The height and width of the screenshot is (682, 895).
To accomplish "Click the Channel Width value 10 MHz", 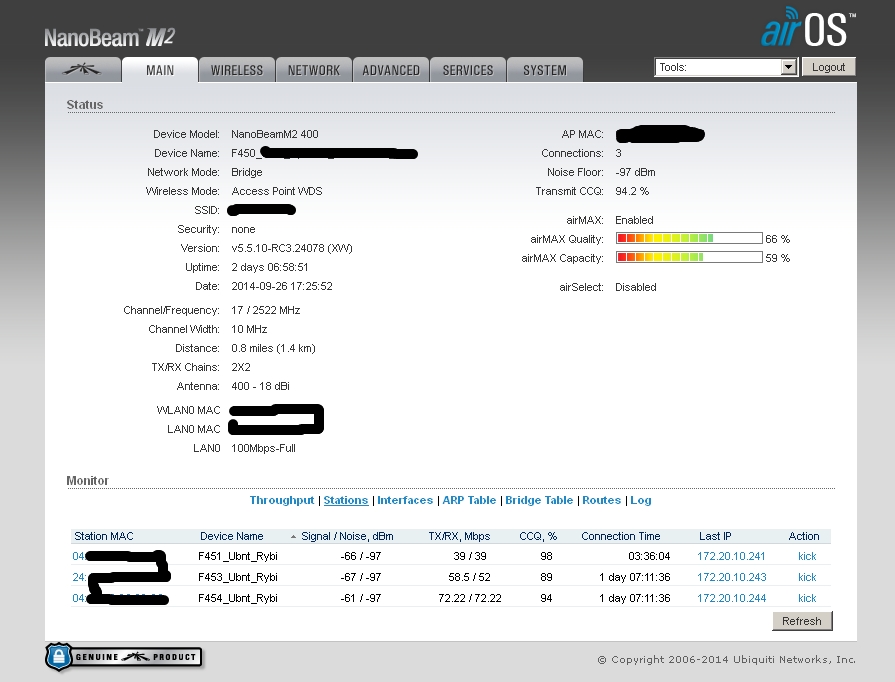I will coord(249,329).
